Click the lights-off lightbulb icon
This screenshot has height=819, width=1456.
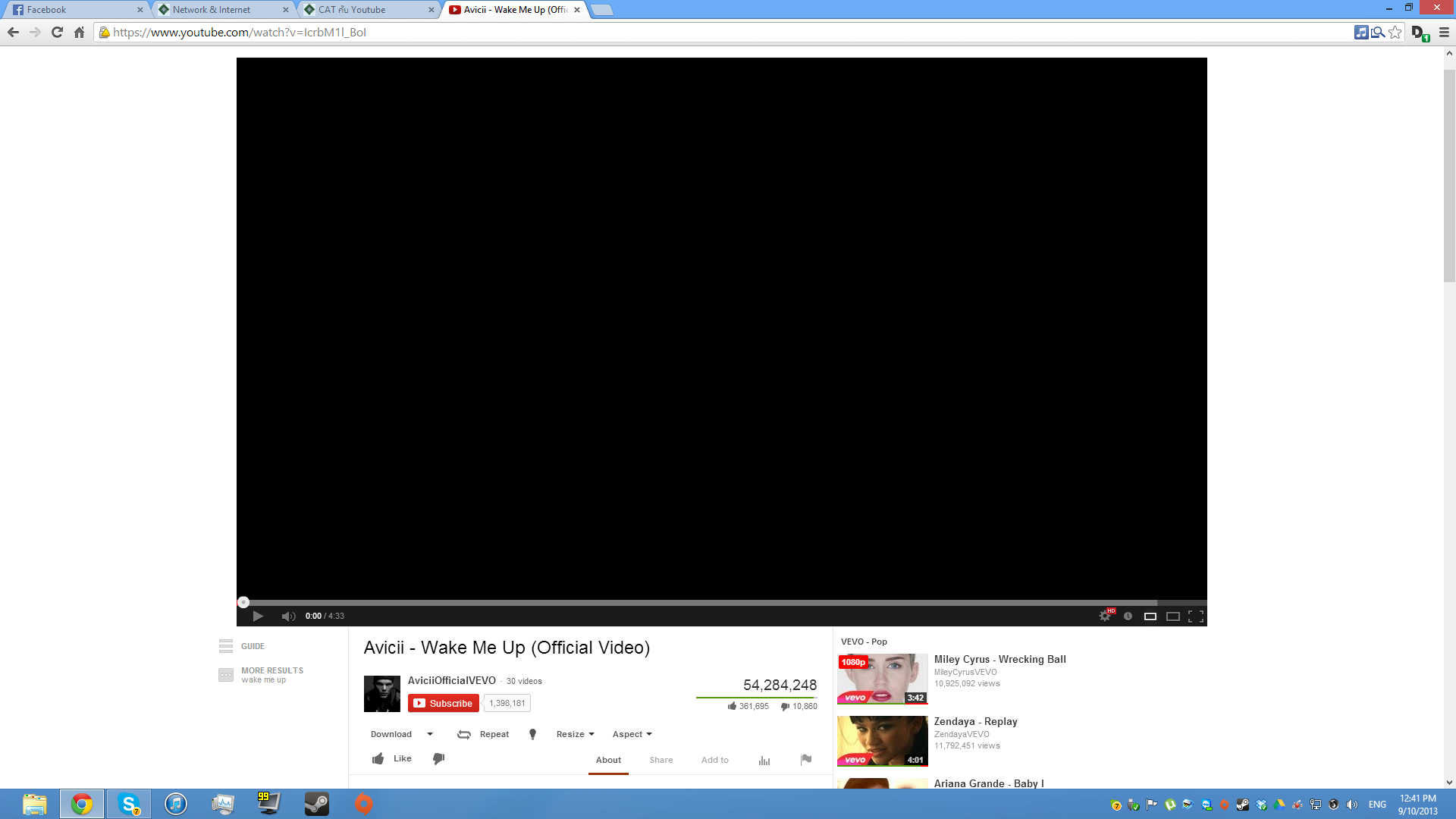click(532, 734)
